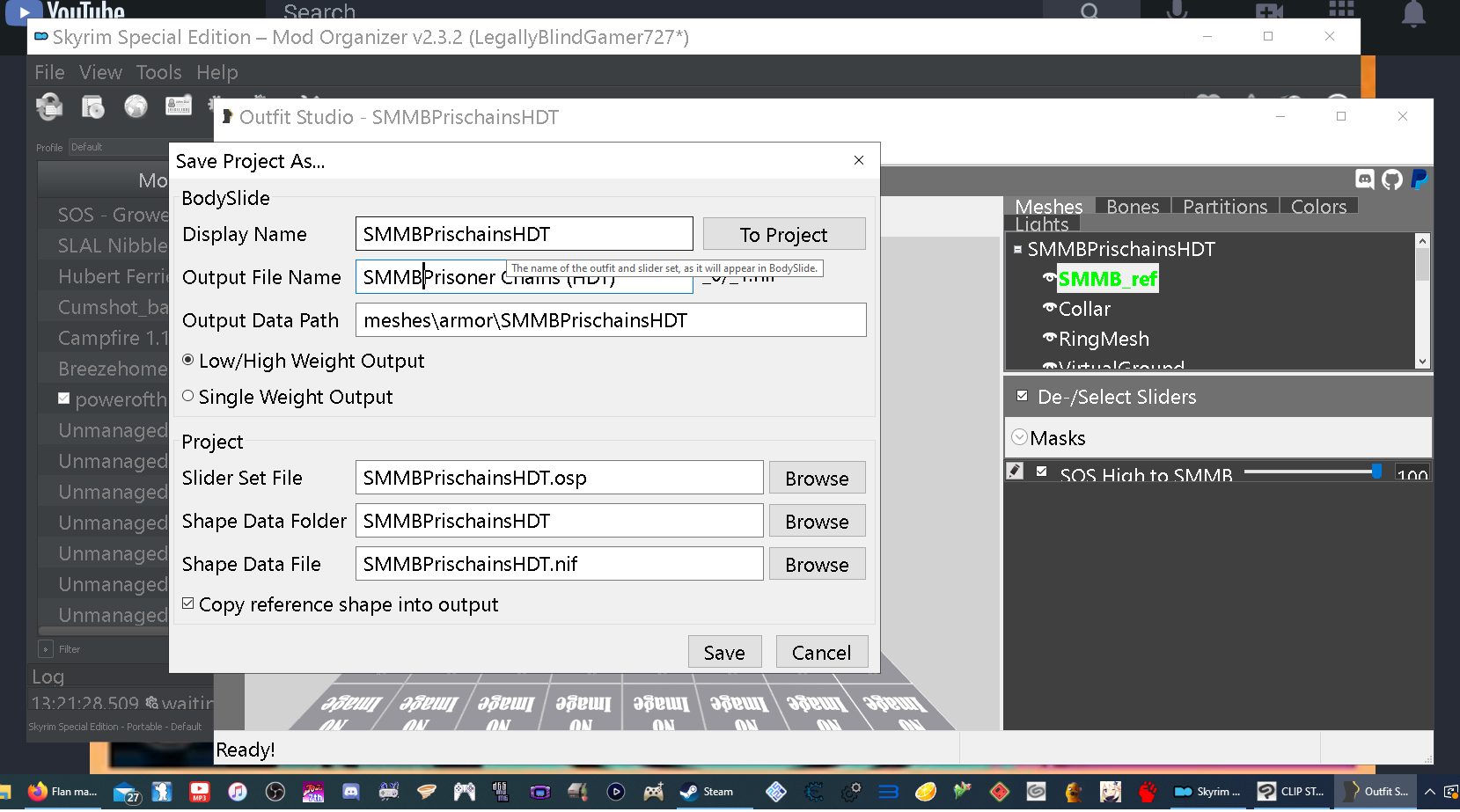Switch to the Lights tab
Viewport: 1460px width, 812px height.
pyautogui.click(x=1042, y=224)
